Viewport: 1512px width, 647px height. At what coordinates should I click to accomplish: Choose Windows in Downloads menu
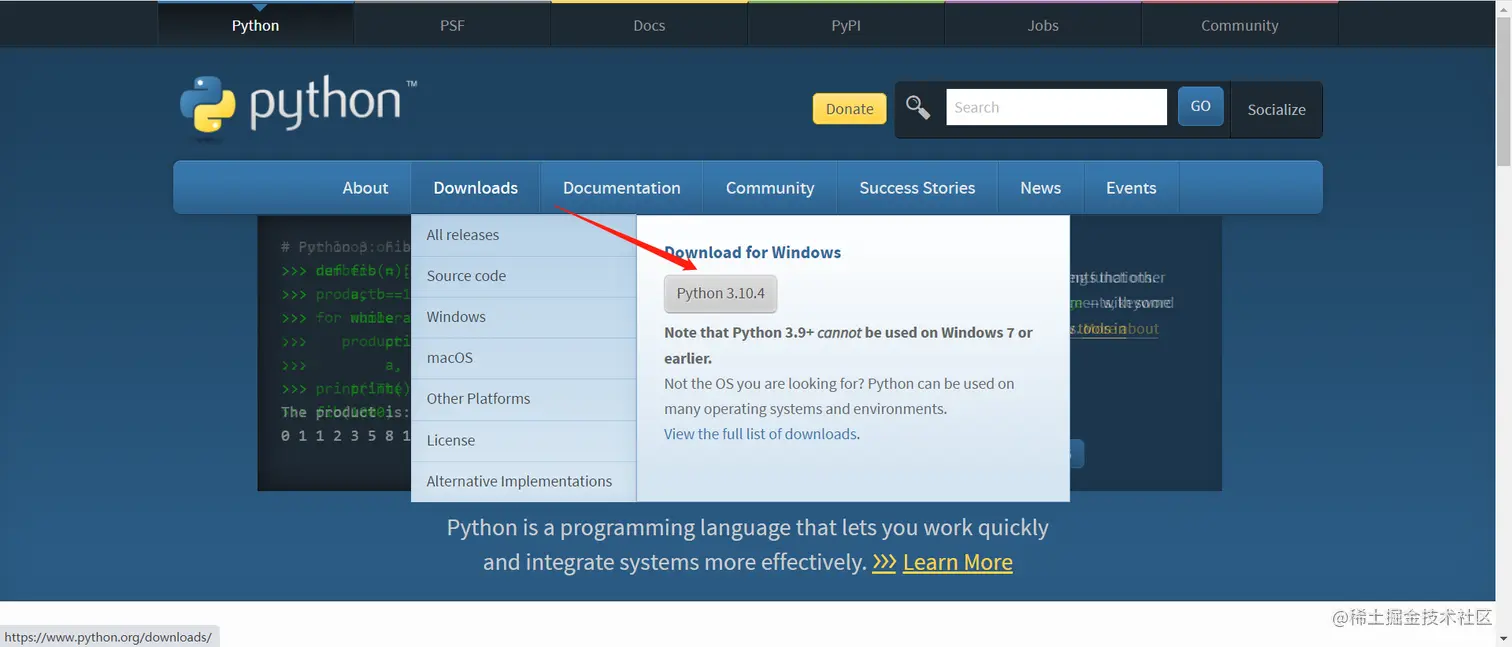[524, 317]
